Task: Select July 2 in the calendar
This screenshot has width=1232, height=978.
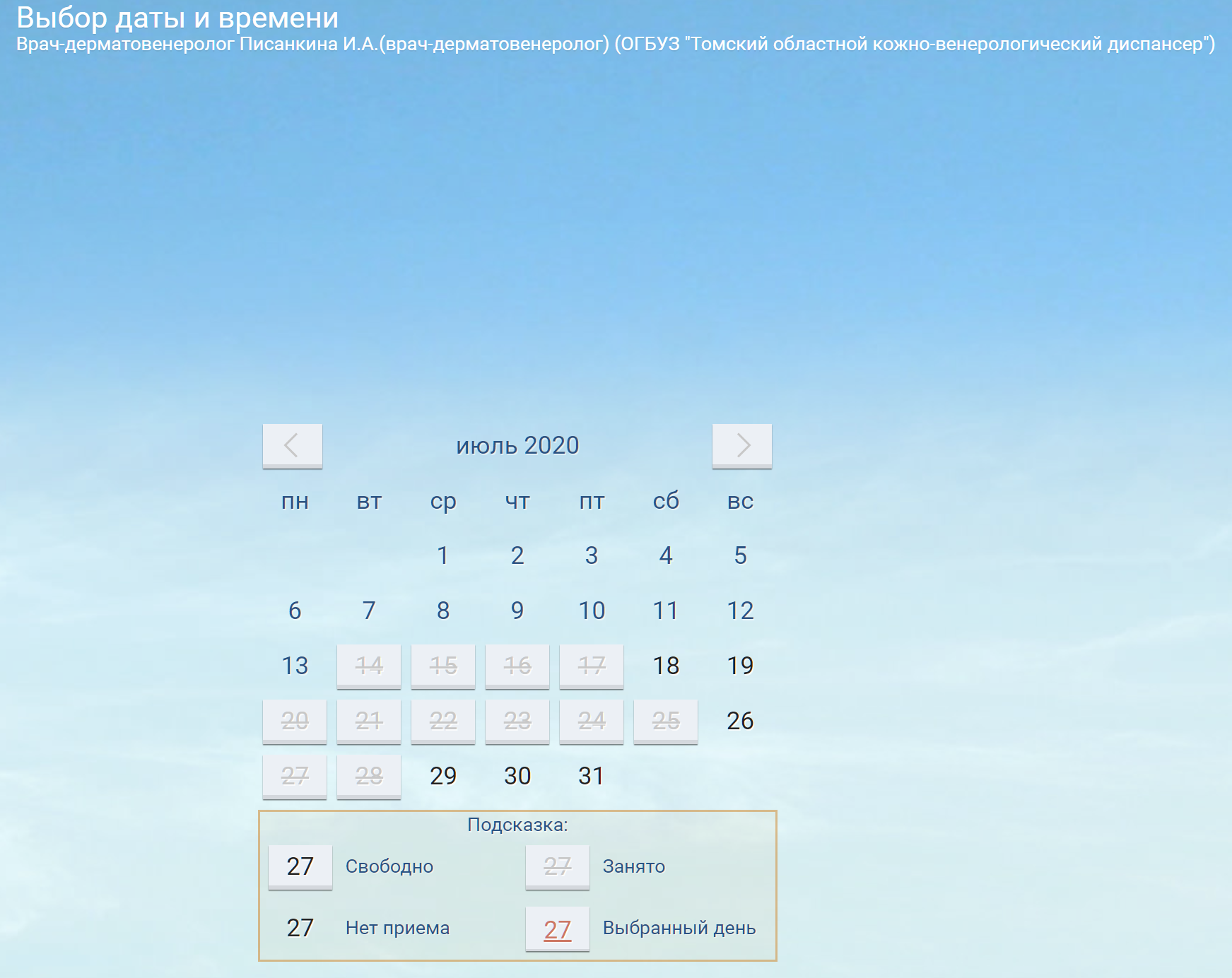Action: 517,555
